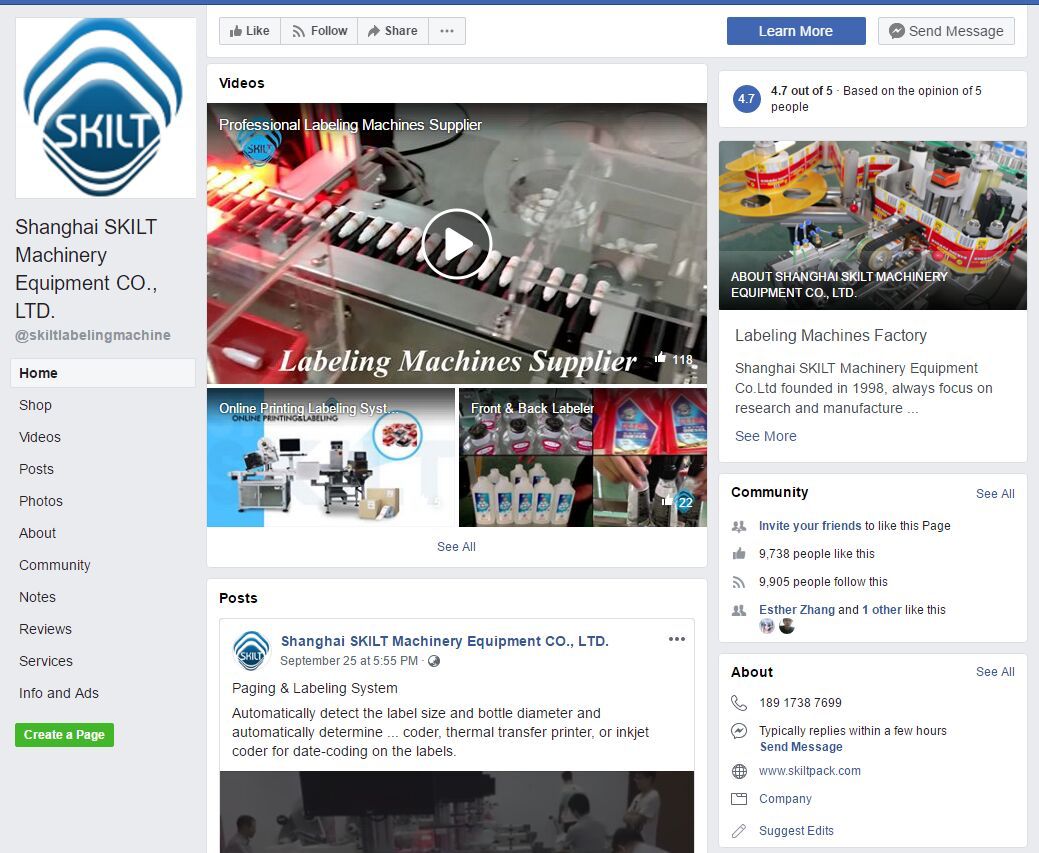The image size is (1039, 853).
Task: Play the Professional Labeling Machines Supplier video
Action: (x=457, y=244)
